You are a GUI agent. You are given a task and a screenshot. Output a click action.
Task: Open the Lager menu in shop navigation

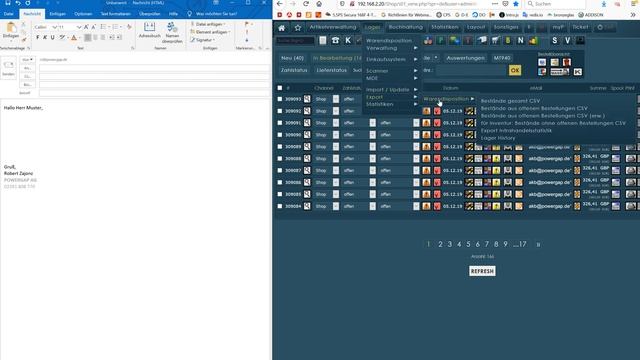(x=372, y=27)
